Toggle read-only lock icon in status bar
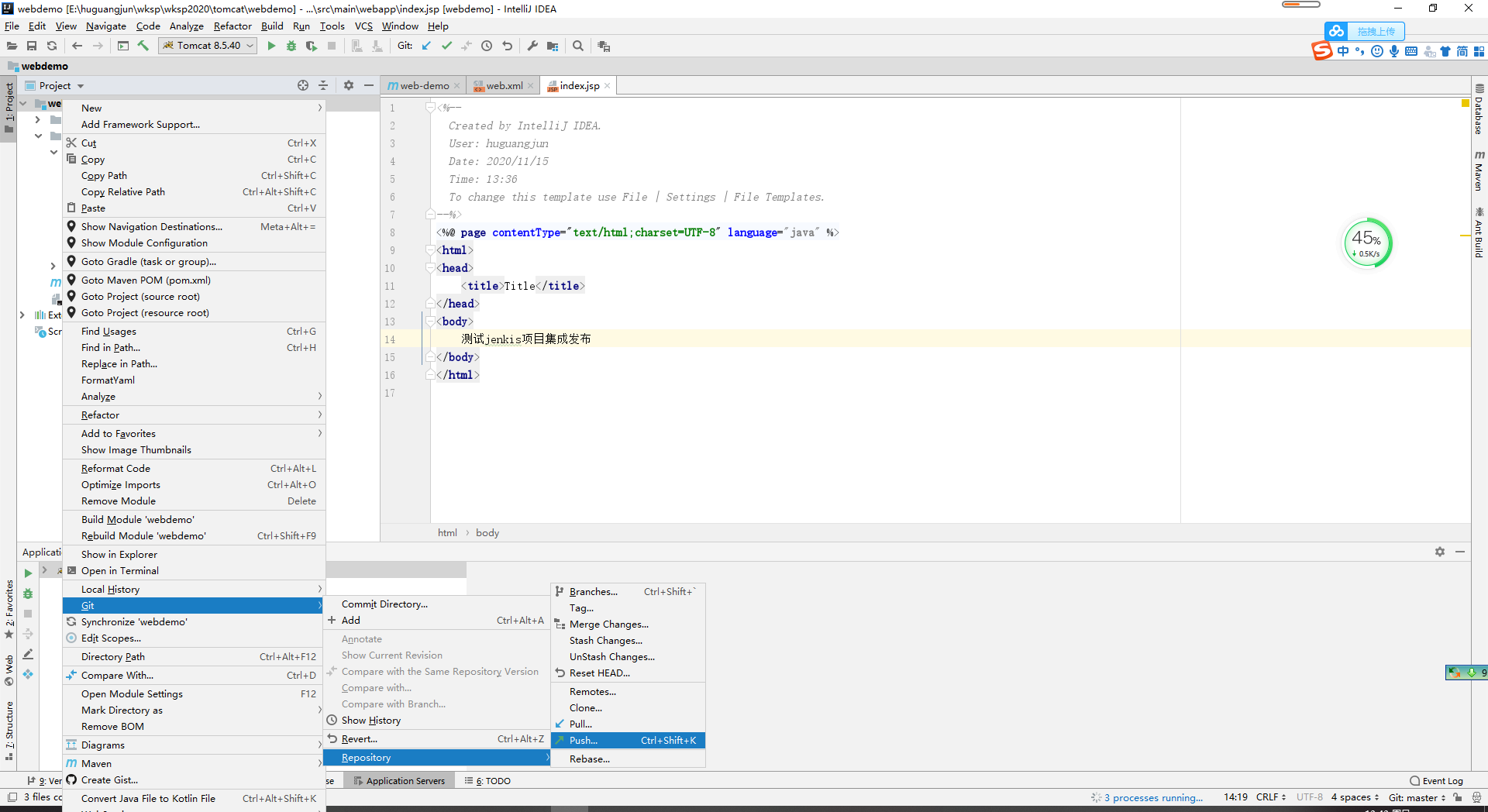 coord(1458,797)
